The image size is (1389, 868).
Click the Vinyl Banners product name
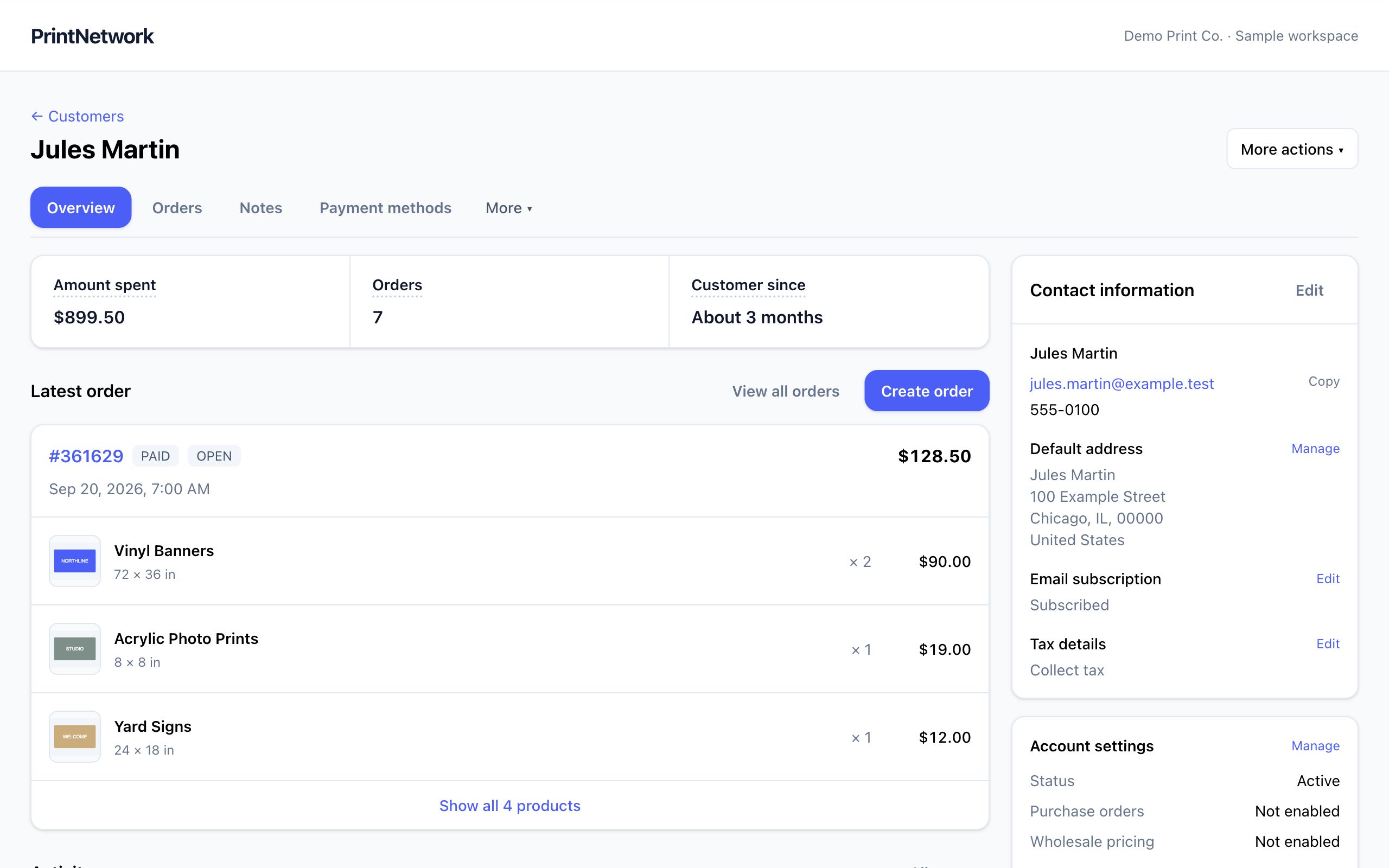click(163, 551)
